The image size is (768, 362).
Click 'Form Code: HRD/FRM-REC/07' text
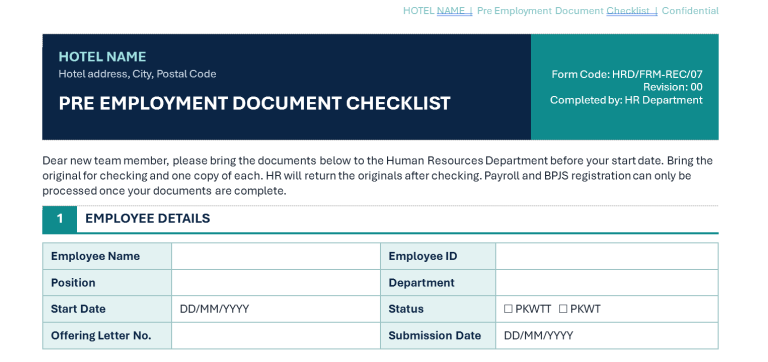627,74
